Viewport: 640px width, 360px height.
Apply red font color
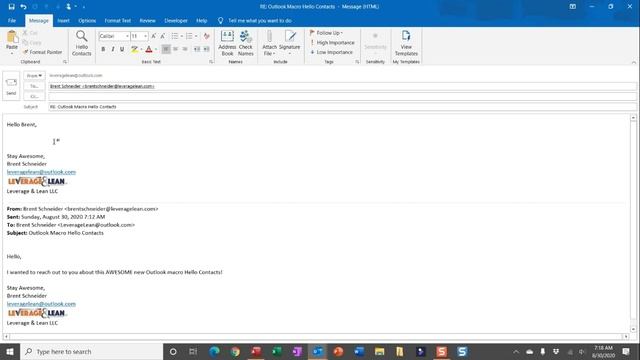tap(149, 49)
